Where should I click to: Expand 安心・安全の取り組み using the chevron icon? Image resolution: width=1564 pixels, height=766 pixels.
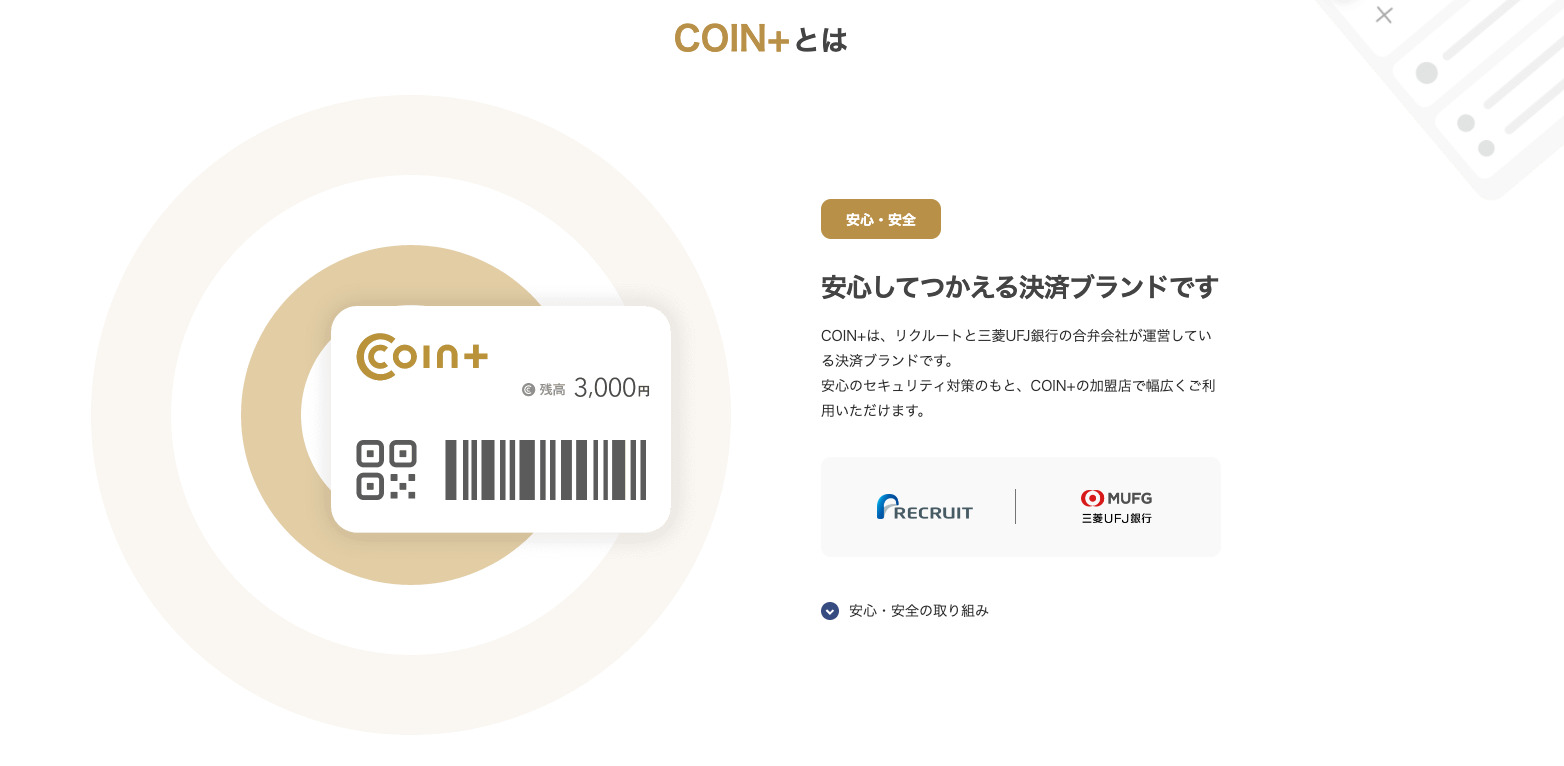[x=830, y=611]
